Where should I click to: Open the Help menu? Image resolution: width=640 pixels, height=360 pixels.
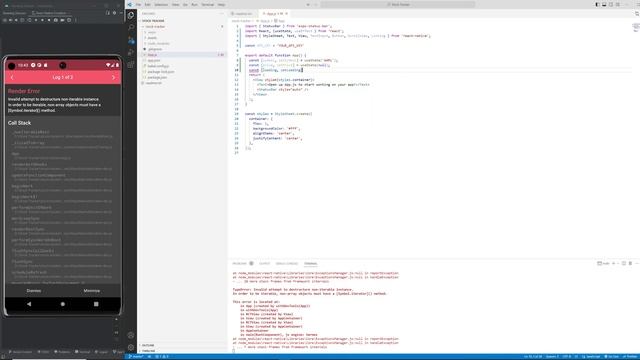(221, 4)
